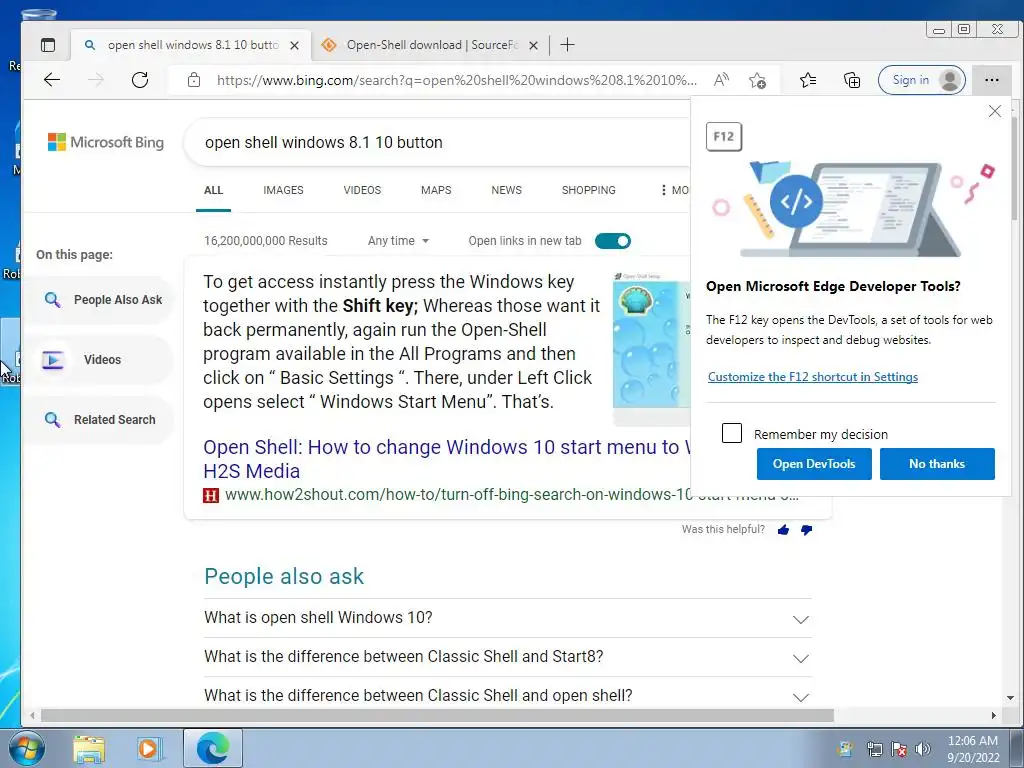
Task: Select the ALL results tab
Action: click(214, 190)
